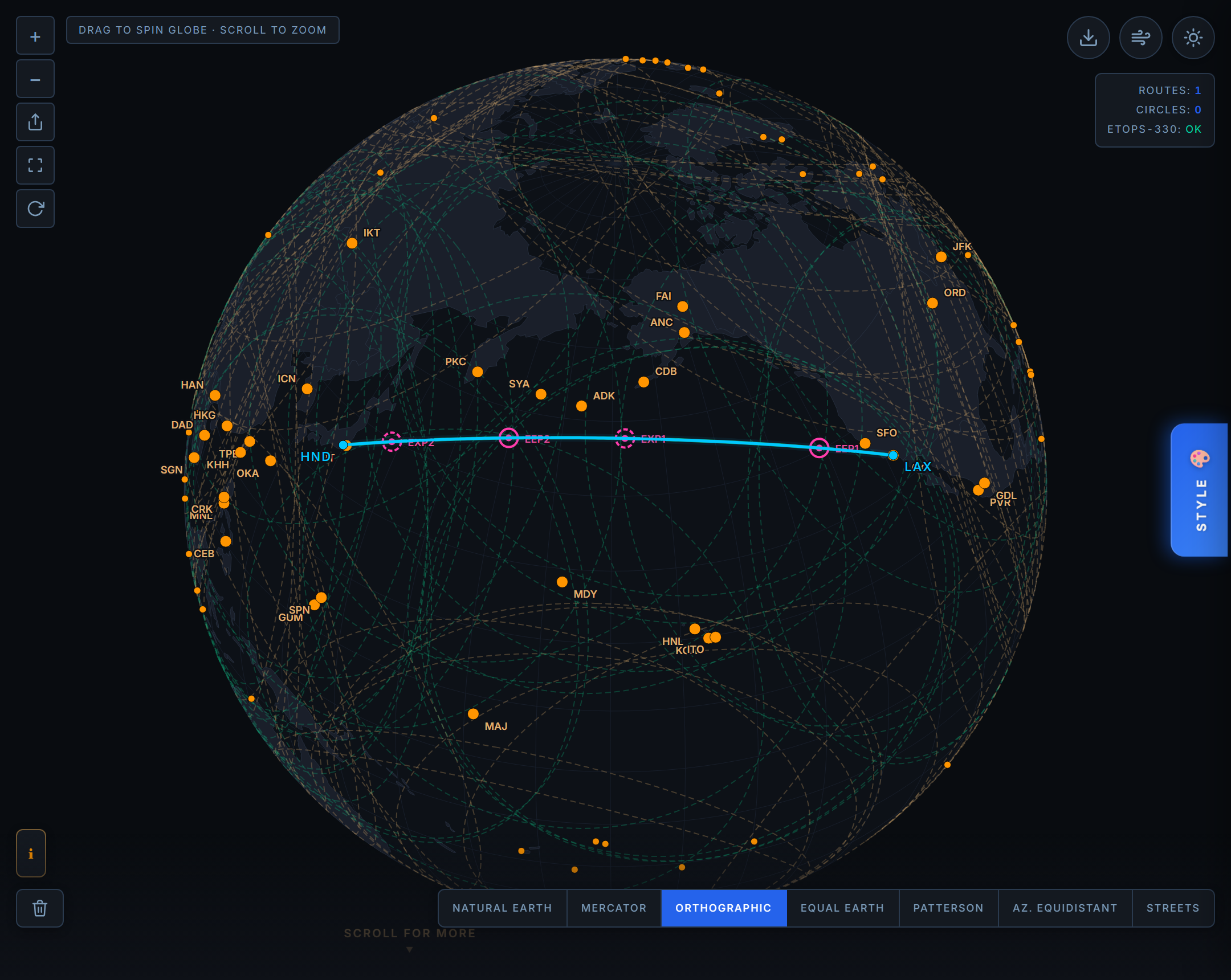Click the ICN airport dot
Viewport: 1231px width, 980px height.
tap(307, 389)
